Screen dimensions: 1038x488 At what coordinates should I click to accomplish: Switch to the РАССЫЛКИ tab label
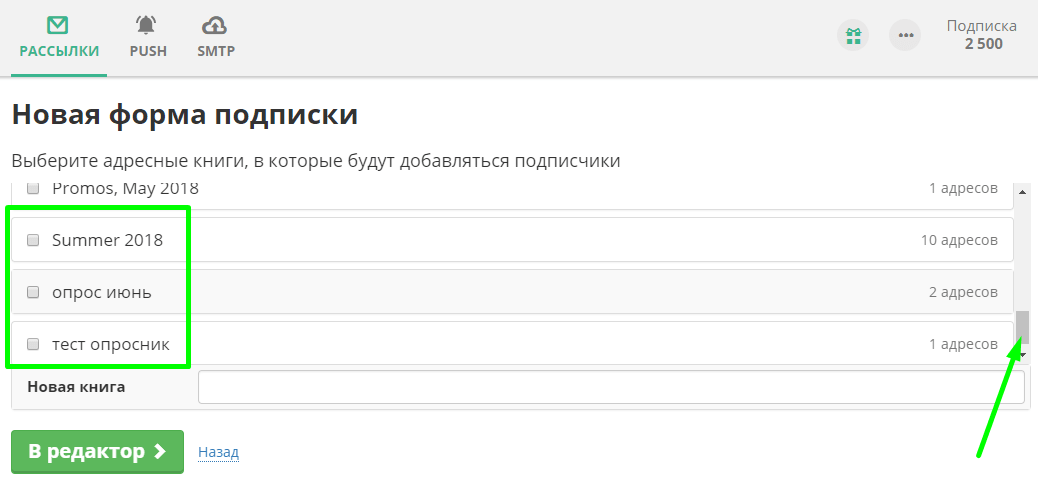point(59,51)
